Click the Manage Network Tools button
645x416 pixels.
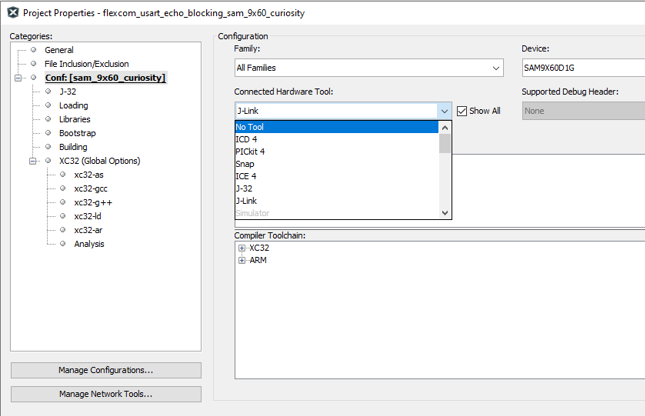(105, 394)
